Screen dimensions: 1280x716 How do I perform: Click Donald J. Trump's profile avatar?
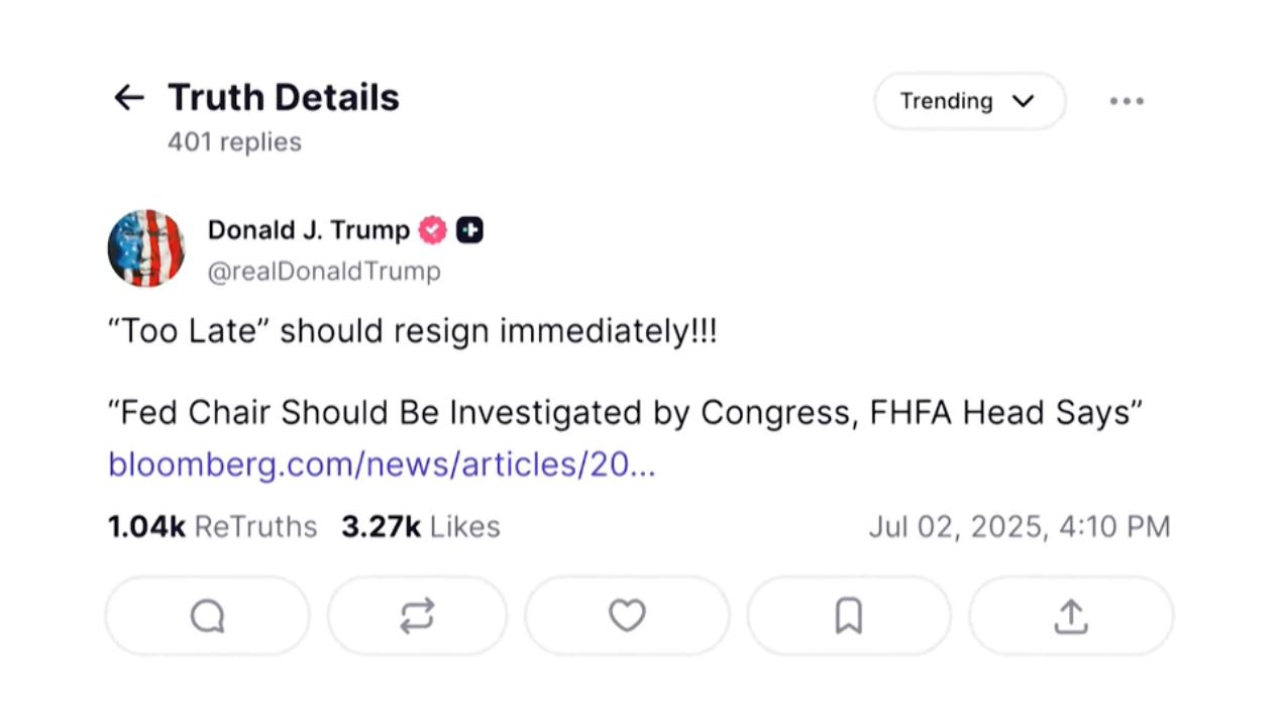click(146, 248)
